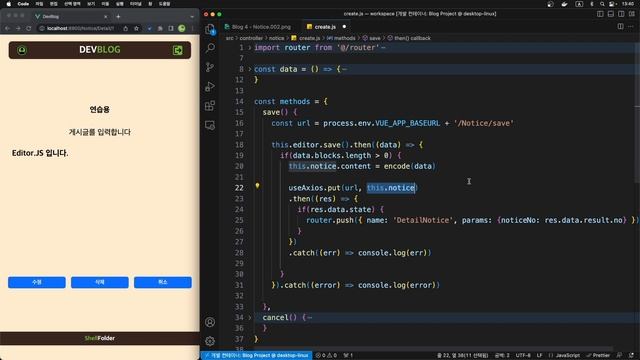Toggle the browser side panel icon
640x360 pixels.
(x=171, y=28)
